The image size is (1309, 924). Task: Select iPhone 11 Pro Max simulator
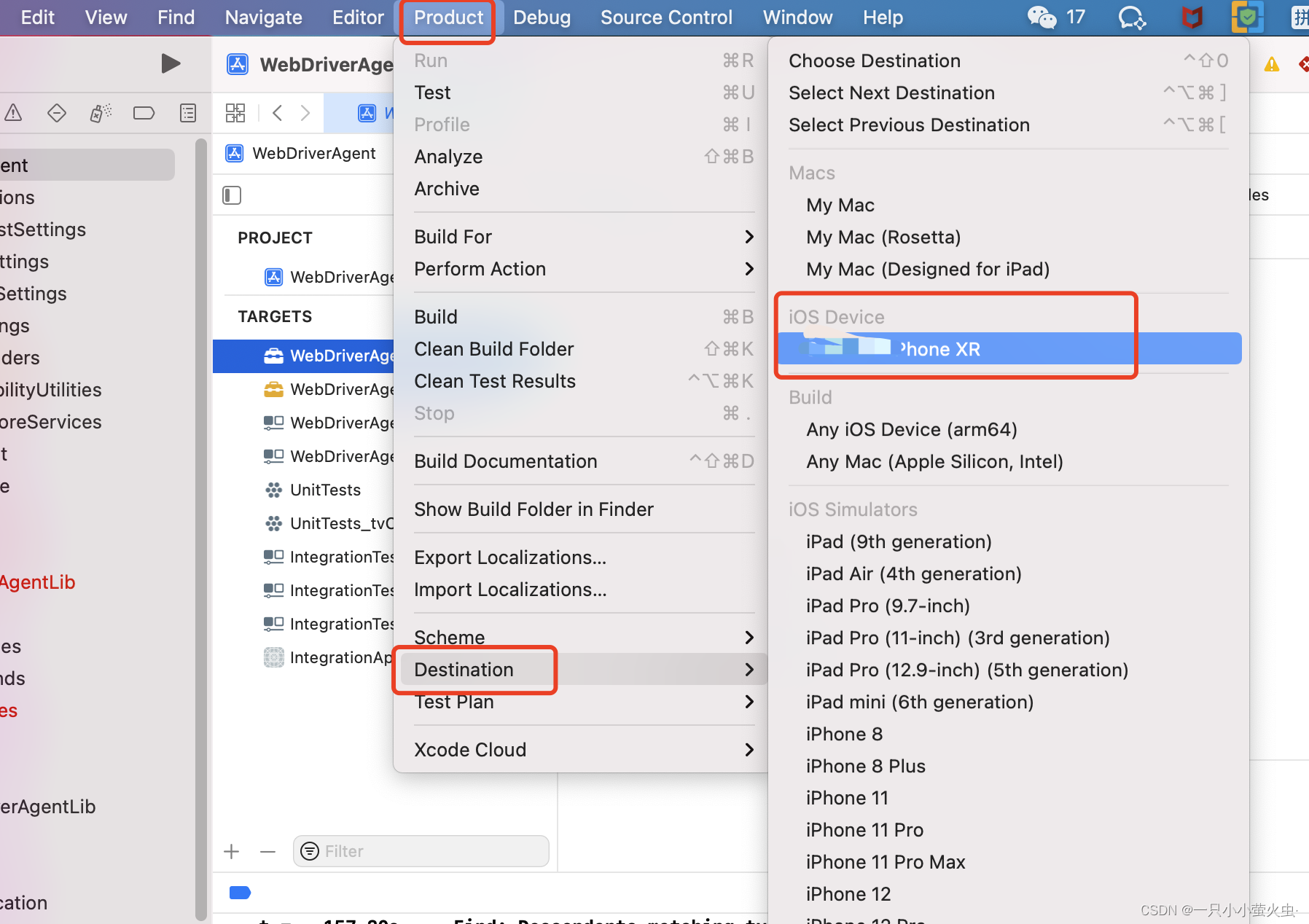point(1009,862)
